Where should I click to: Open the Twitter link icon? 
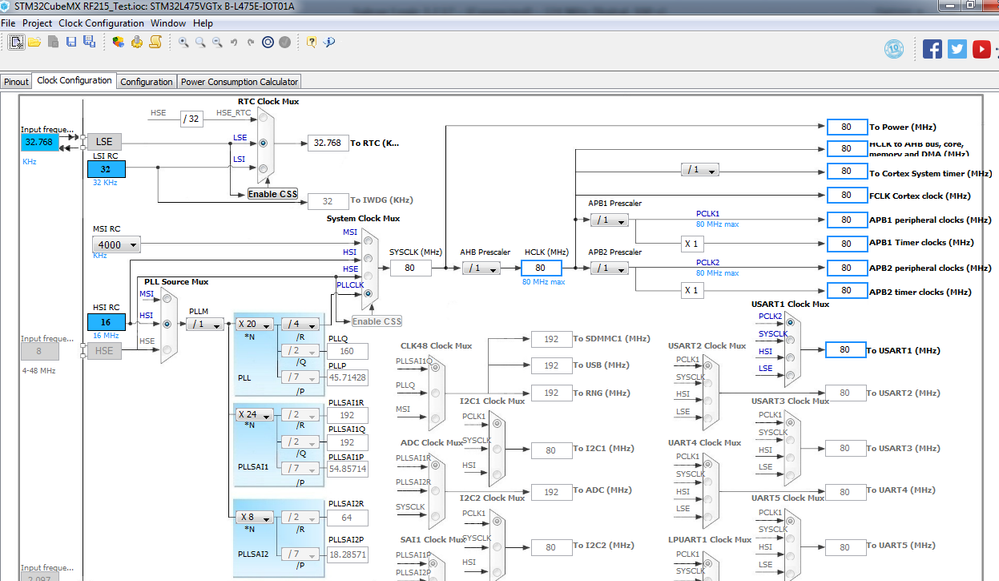point(957,49)
